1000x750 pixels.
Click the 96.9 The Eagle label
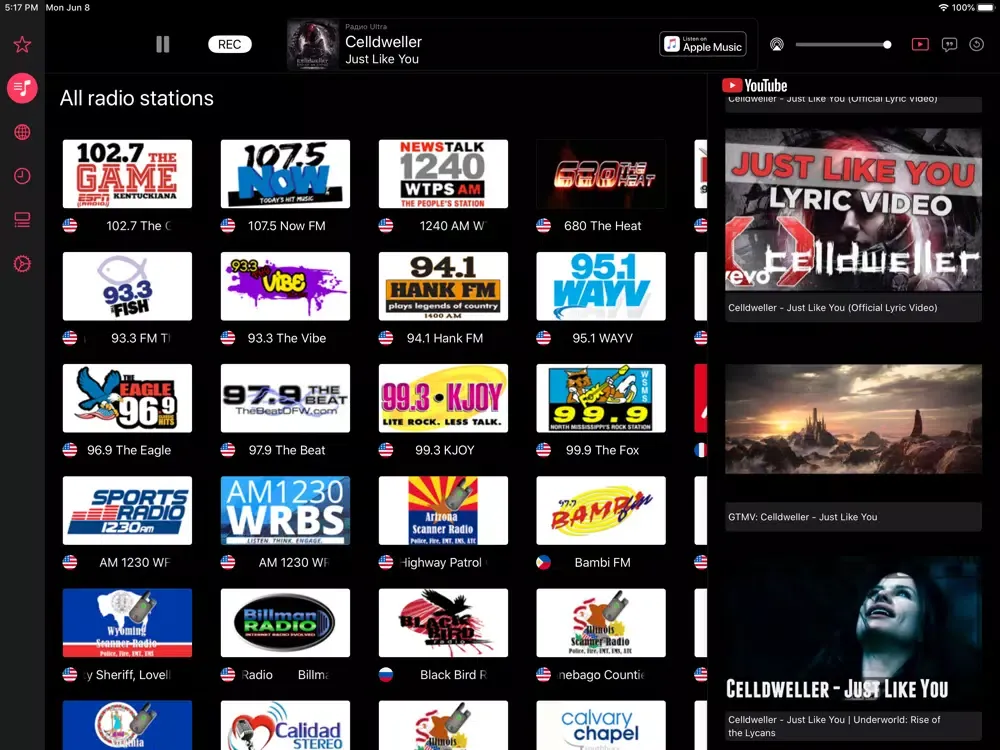pos(129,450)
